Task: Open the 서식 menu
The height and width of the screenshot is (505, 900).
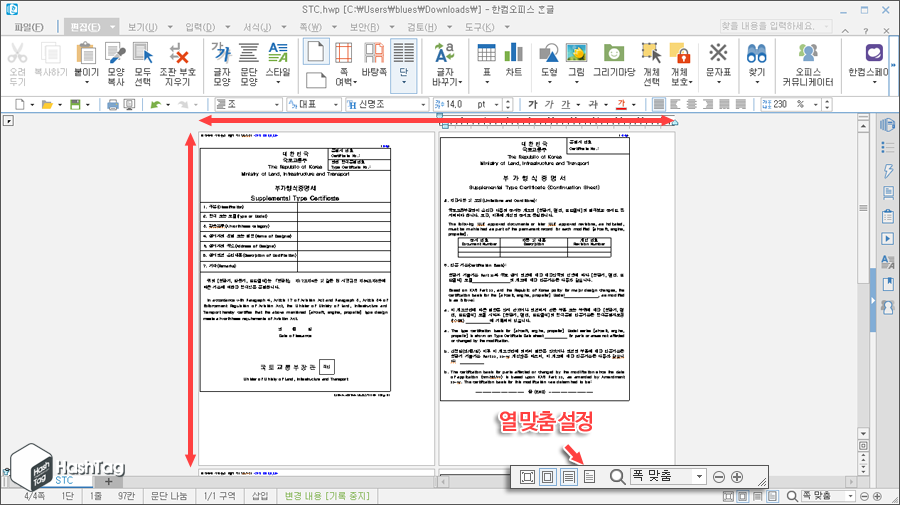Action: point(257,27)
